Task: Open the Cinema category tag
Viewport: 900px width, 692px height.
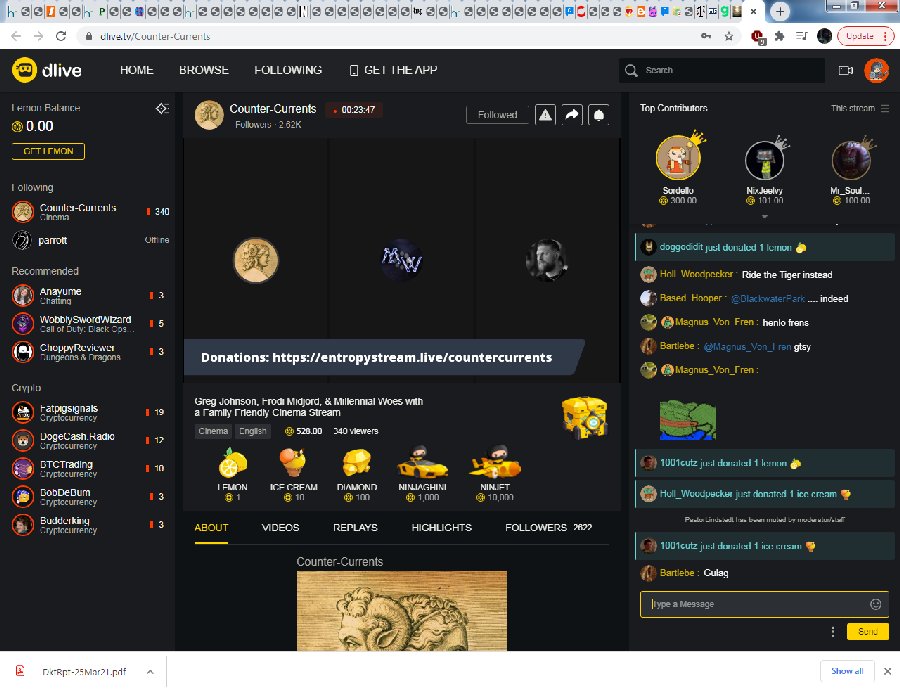Action: pyautogui.click(x=213, y=431)
